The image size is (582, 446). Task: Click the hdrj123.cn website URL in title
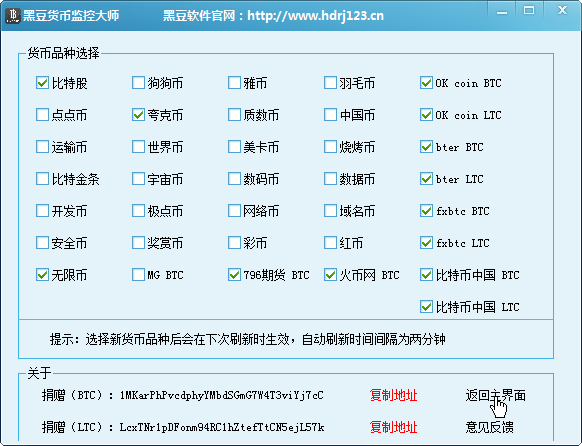coord(315,16)
